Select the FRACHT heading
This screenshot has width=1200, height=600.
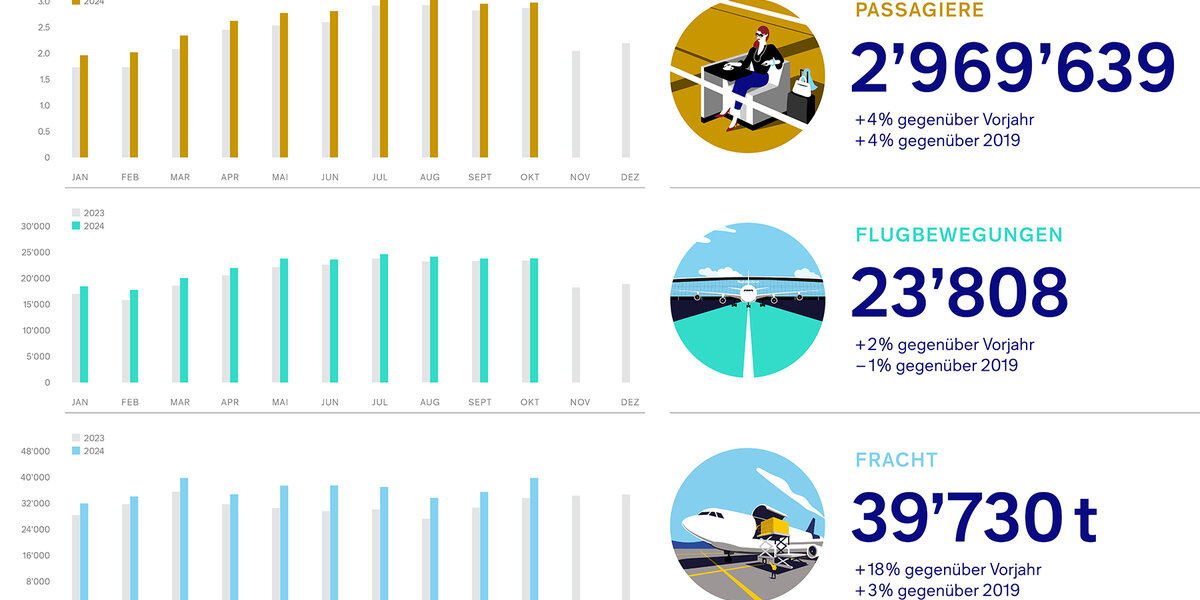click(x=897, y=460)
